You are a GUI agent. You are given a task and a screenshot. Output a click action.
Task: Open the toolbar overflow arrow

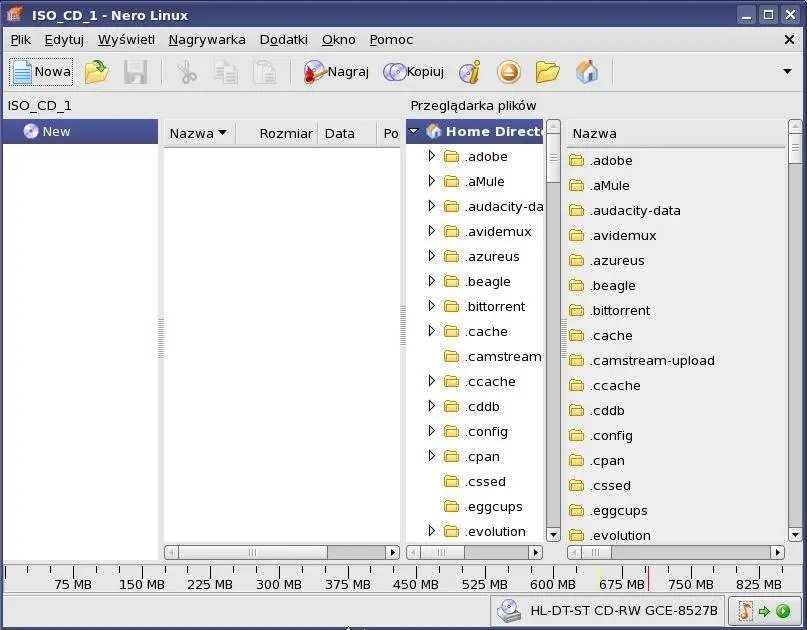point(787,72)
